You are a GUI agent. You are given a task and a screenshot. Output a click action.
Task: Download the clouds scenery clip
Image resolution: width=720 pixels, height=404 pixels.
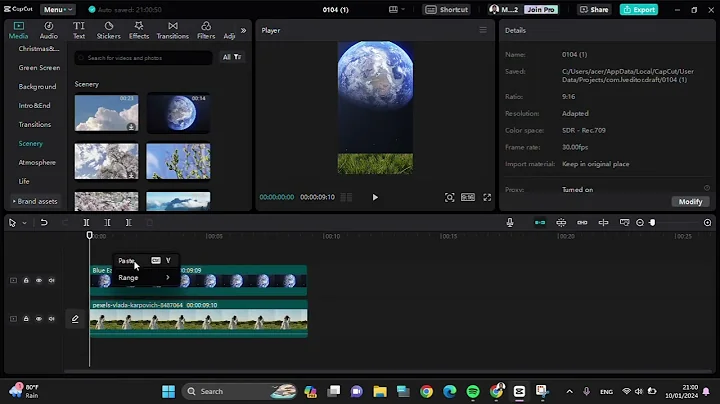pos(131,127)
